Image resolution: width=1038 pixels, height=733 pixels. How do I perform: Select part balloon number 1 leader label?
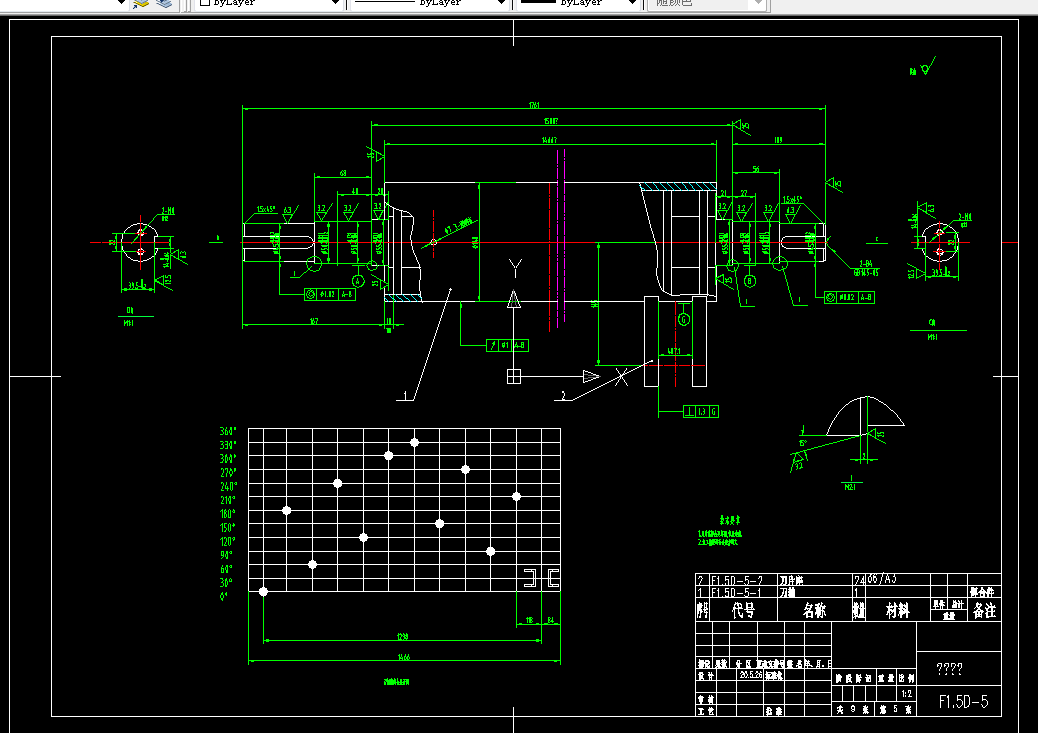pyautogui.click(x=405, y=396)
